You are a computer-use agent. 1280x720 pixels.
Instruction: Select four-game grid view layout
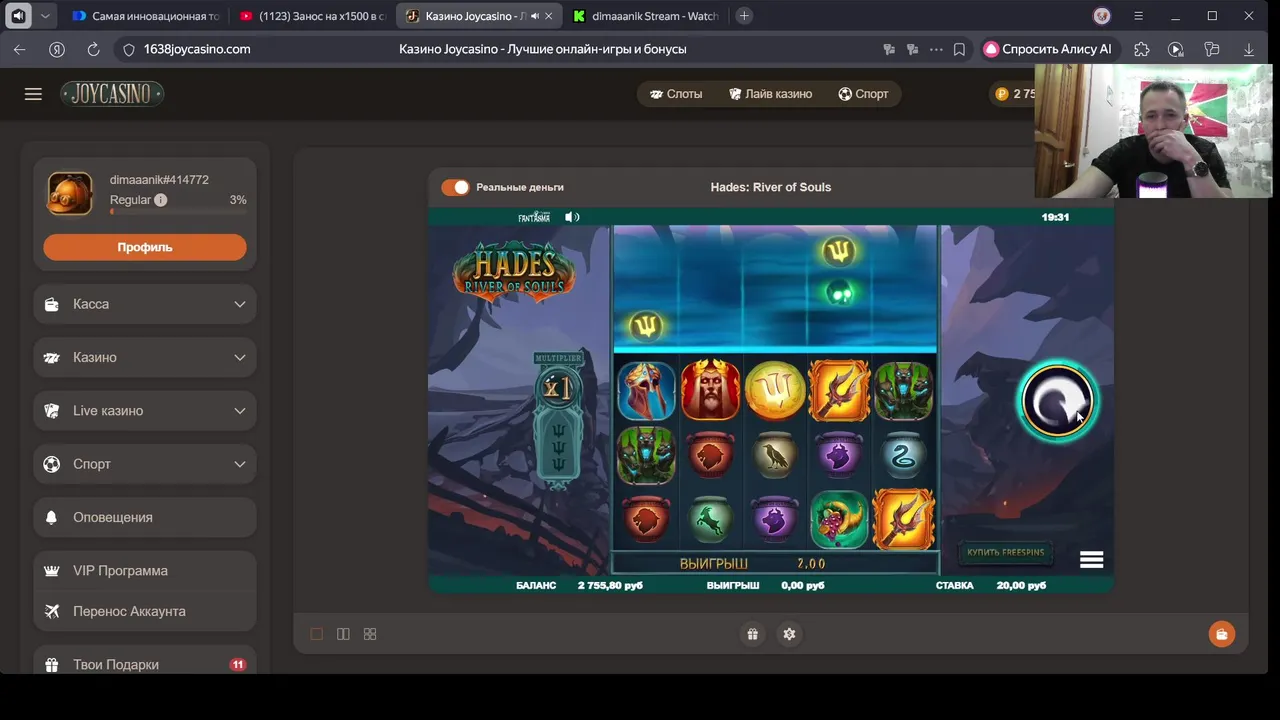pyautogui.click(x=370, y=634)
